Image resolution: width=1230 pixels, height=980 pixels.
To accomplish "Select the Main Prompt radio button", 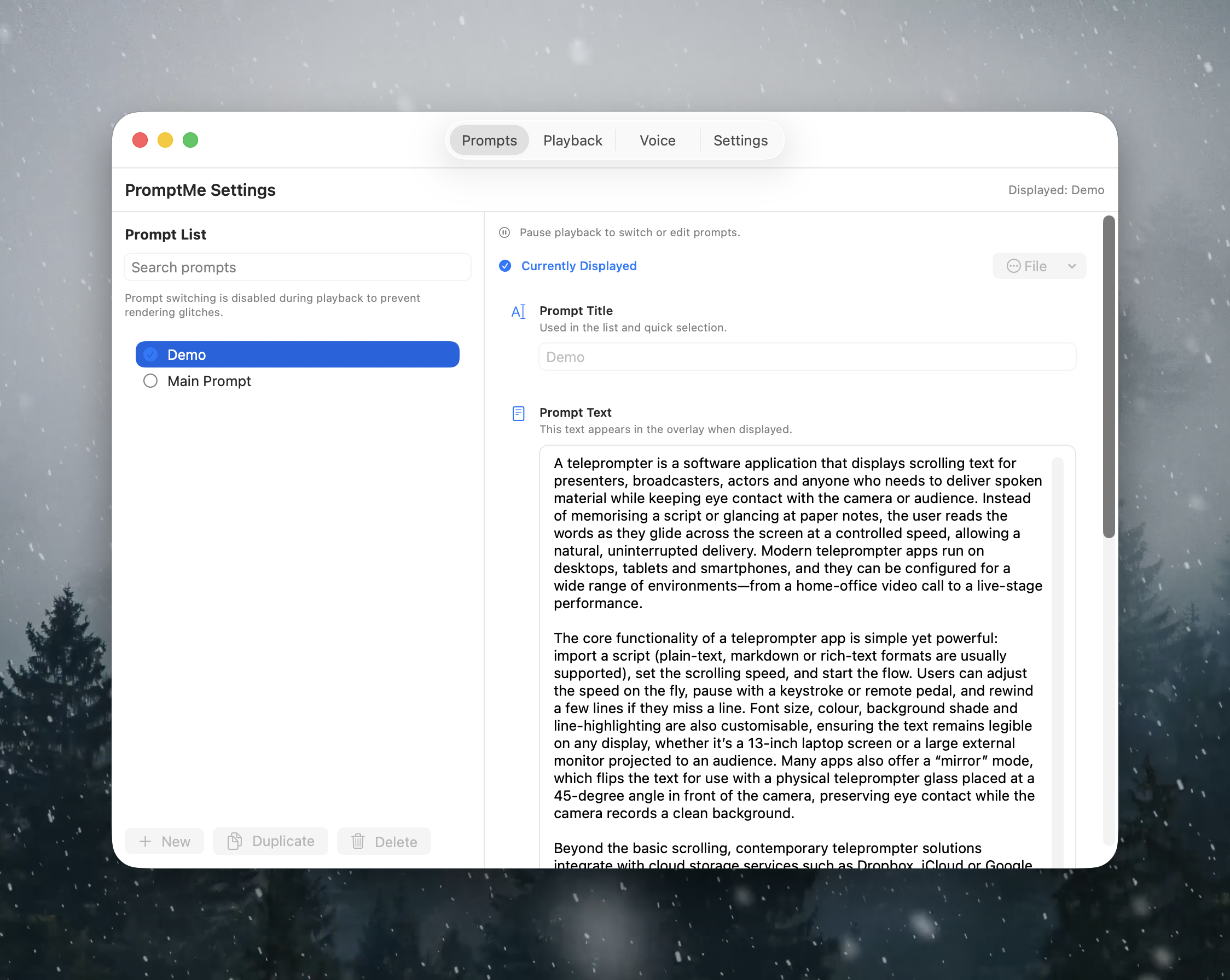I will [x=150, y=381].
